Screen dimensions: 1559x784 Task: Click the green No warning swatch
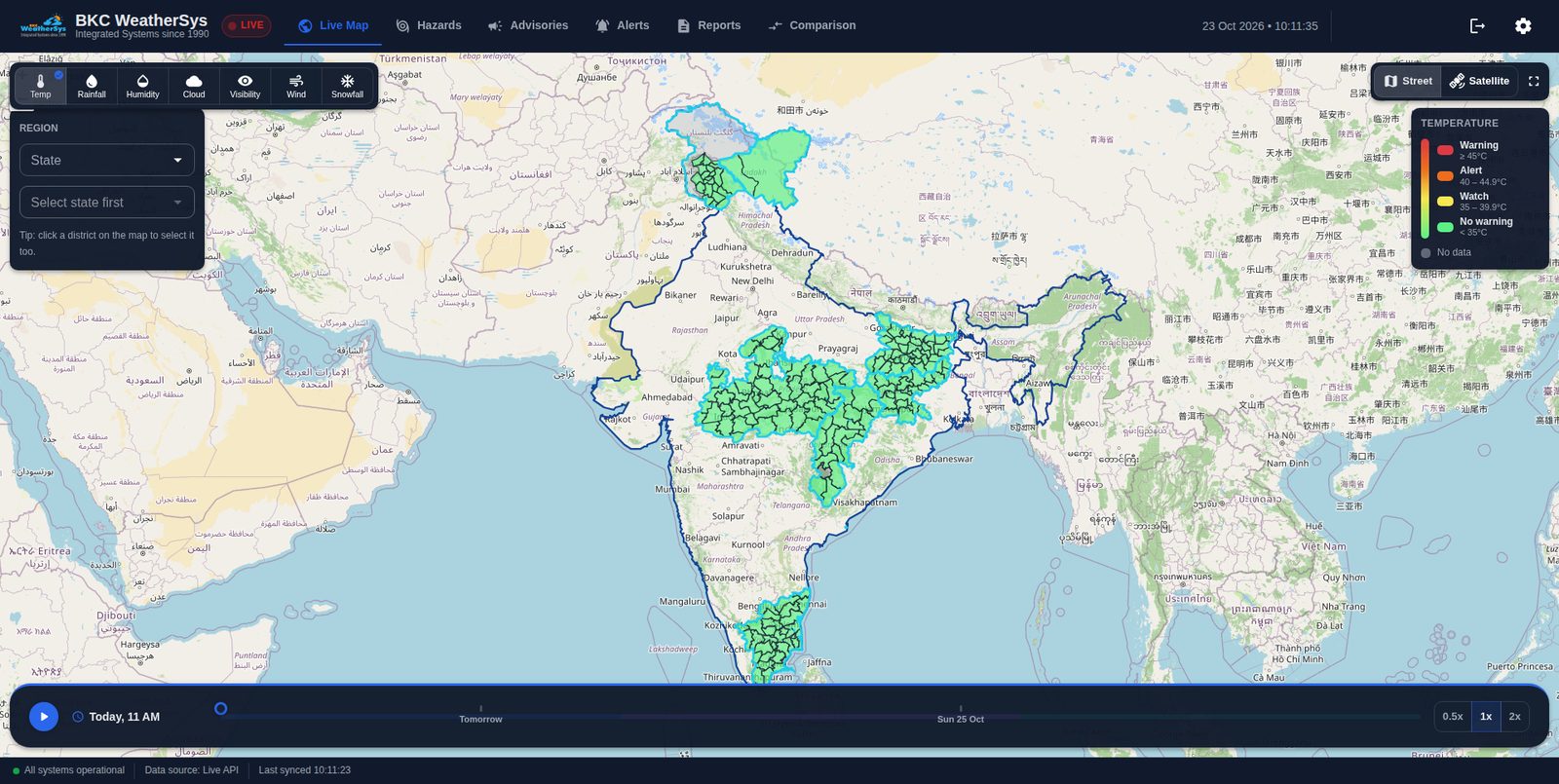pyautogui.click(x=1445, y=227)
